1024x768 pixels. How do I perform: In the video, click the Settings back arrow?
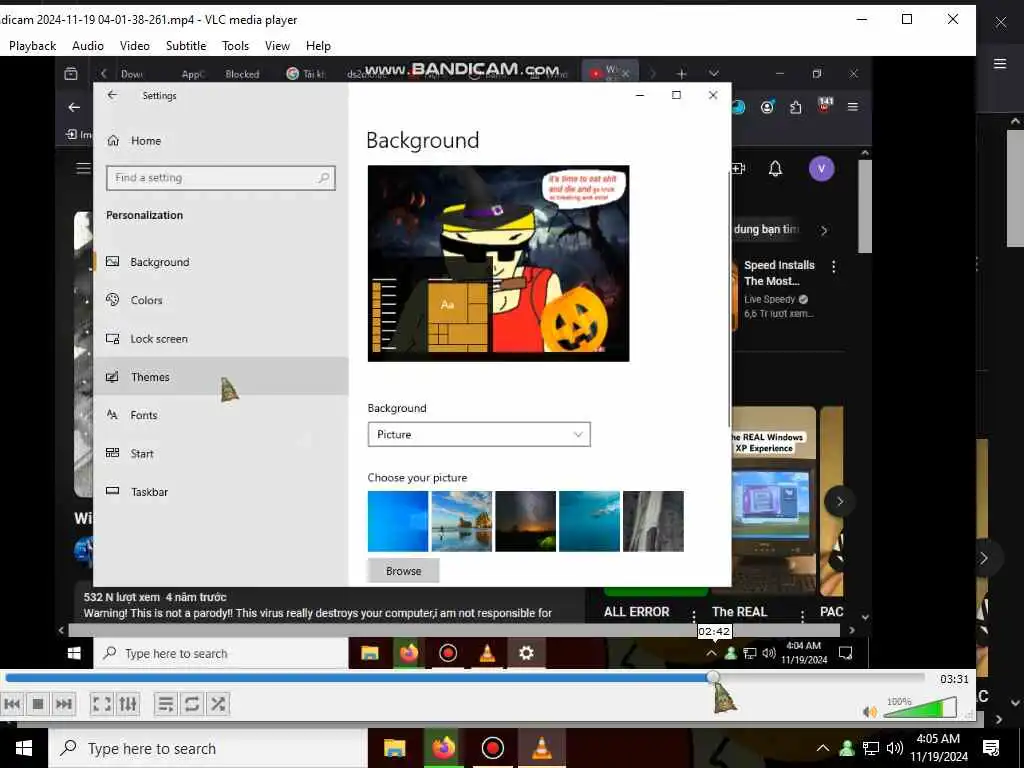[112, 95]
